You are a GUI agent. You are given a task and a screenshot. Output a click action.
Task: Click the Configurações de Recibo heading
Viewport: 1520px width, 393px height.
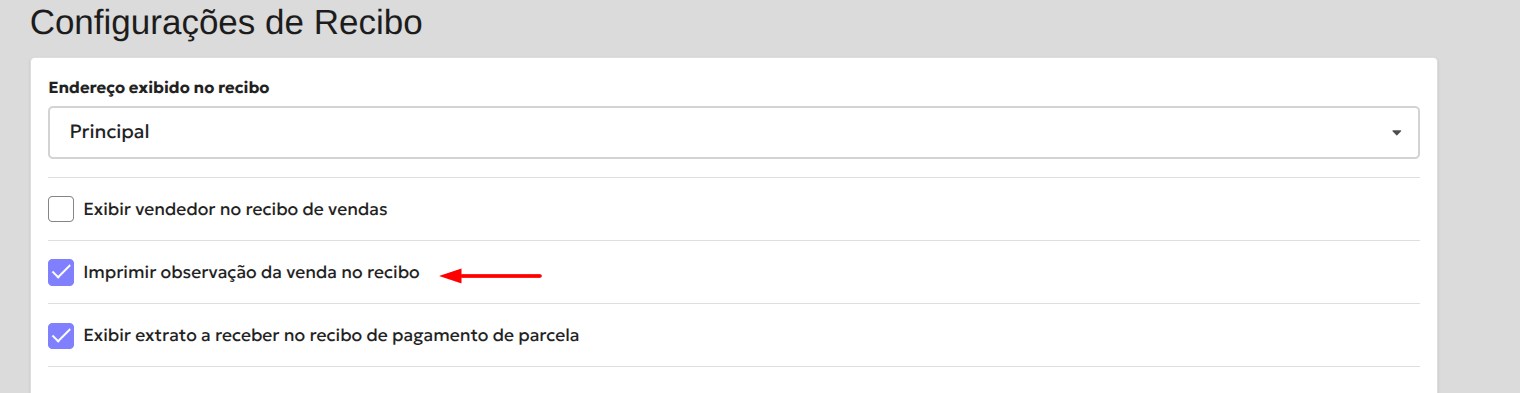point(226,21)
